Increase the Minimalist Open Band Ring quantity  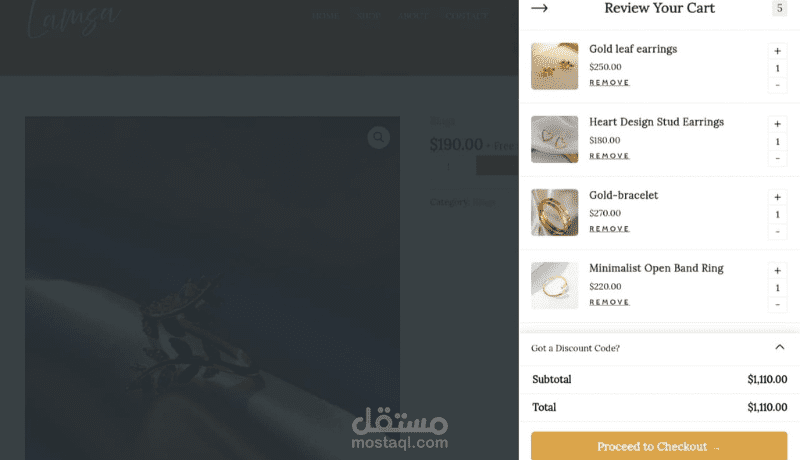click(x=778, y=271)
